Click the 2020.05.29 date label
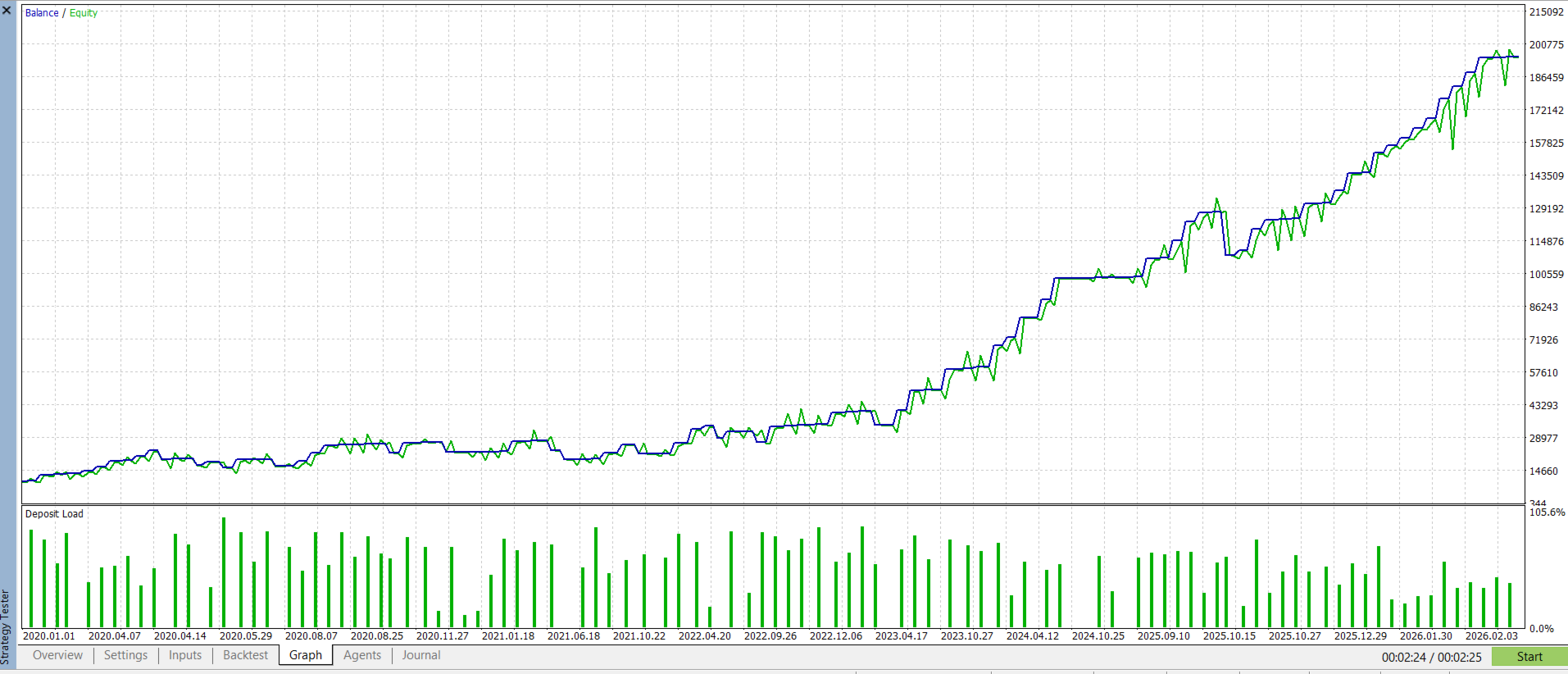The image size is (1568, 674). pyautogui.click(x=246, y=636)
